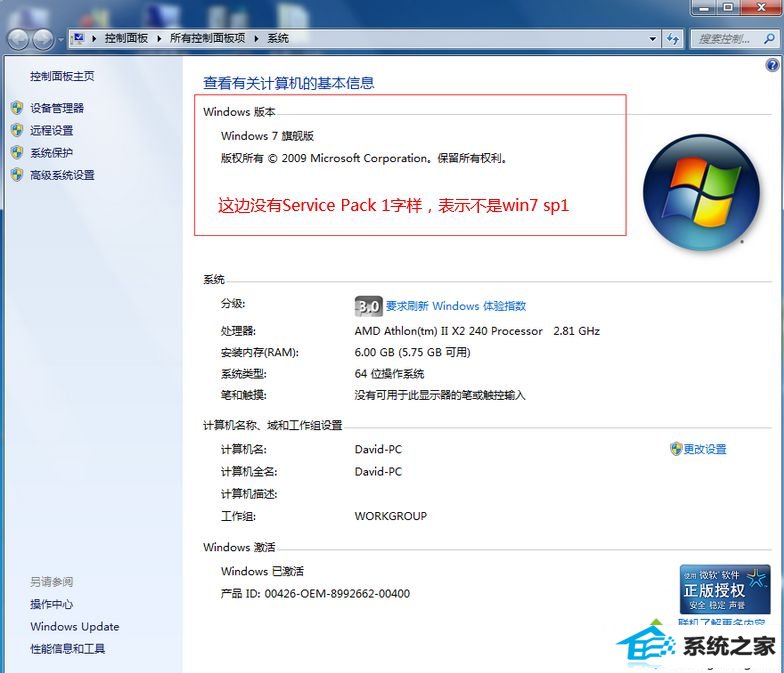
Task: Click WORKGROUP value text
Action: click(390, 516)
